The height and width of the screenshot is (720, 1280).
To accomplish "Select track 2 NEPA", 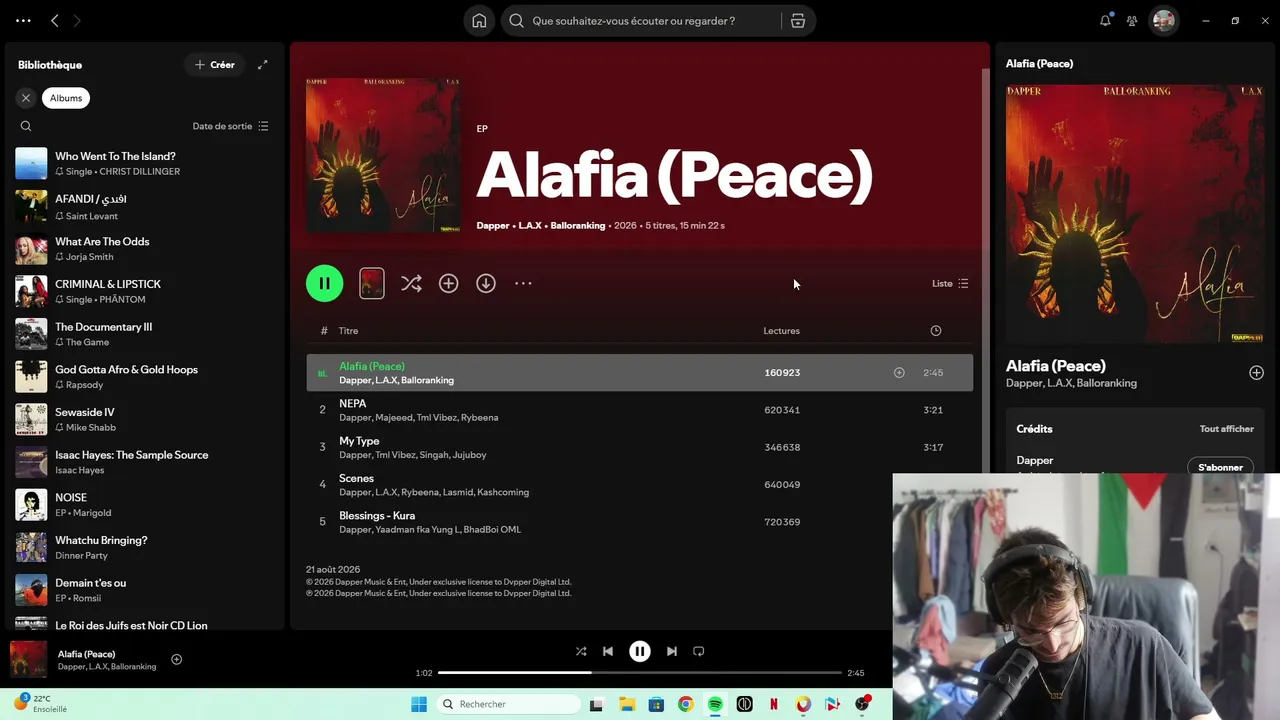I will (639, 410).
